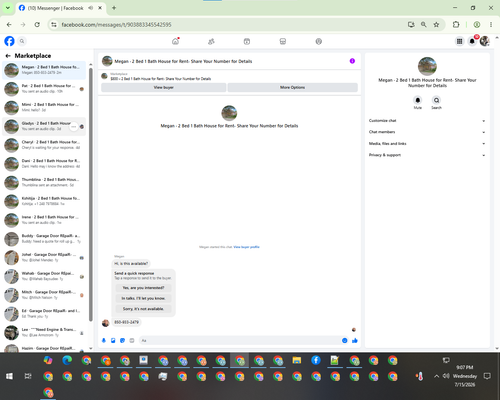The height and width of the screenshot is (400, 500).
Task: Open File Explorer from taskbar
Action: [297, 360]
